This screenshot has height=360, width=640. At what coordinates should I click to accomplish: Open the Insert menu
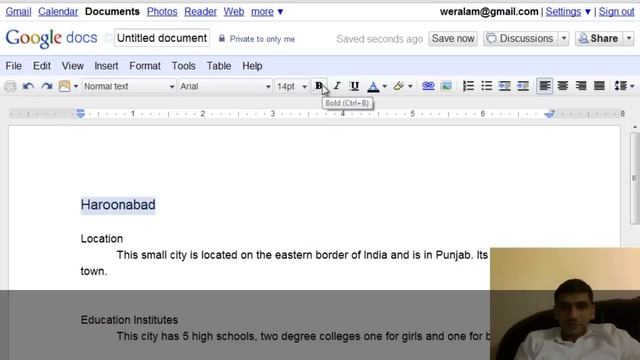click(x=106, y=66)
